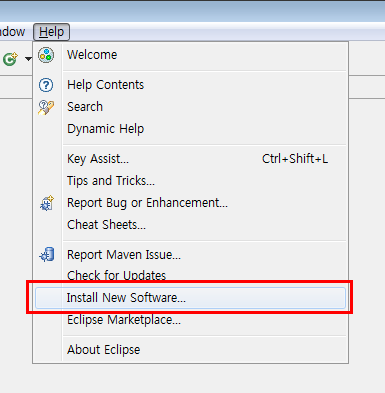Select Report Maven Issue

190,255
